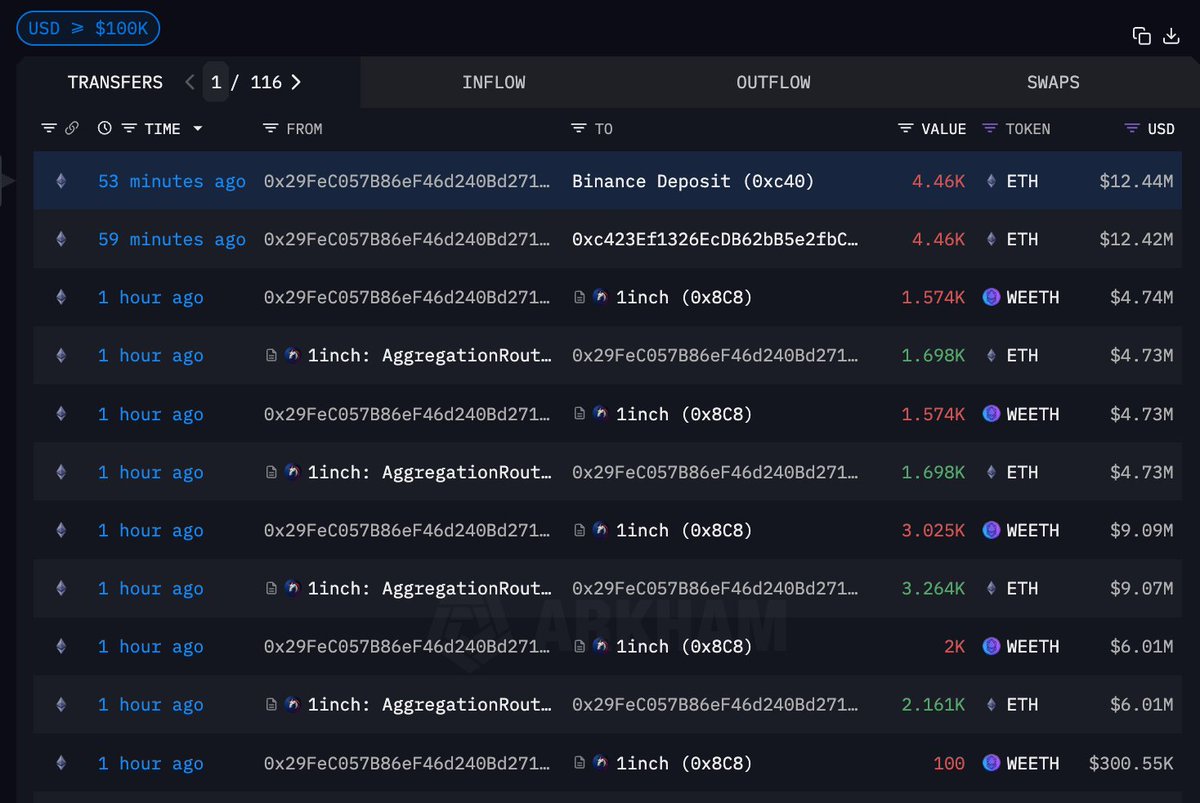Click the total page count 116
This screenshot has width=1200, height=803.
pos(266,82)
